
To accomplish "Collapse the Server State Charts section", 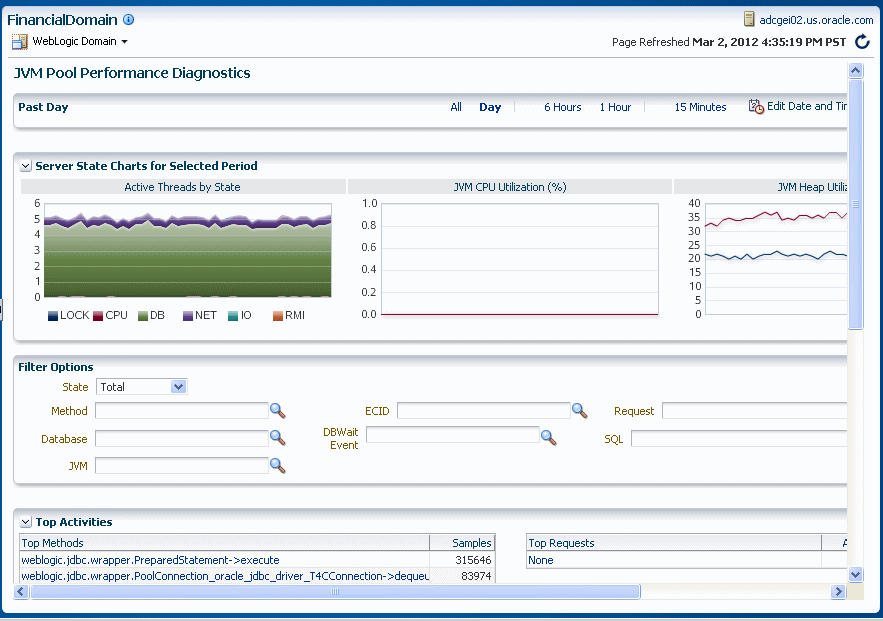I will [25, 166].
